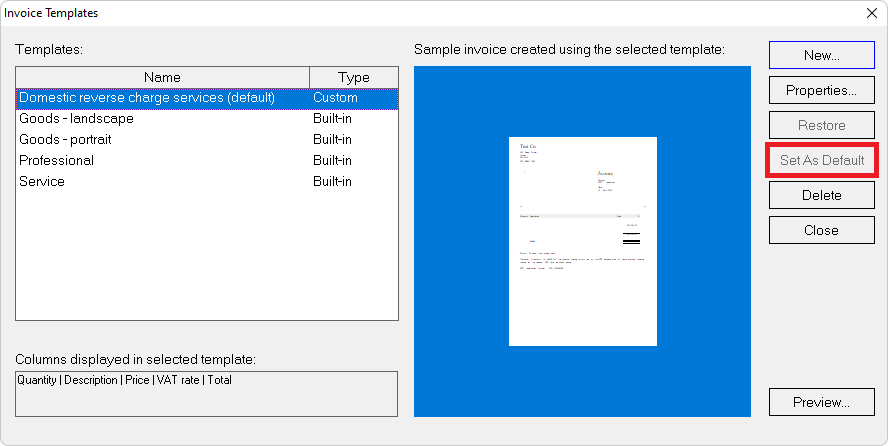Click the sample invoice thumbnail
888x446 pixels.
coord(582,241)
